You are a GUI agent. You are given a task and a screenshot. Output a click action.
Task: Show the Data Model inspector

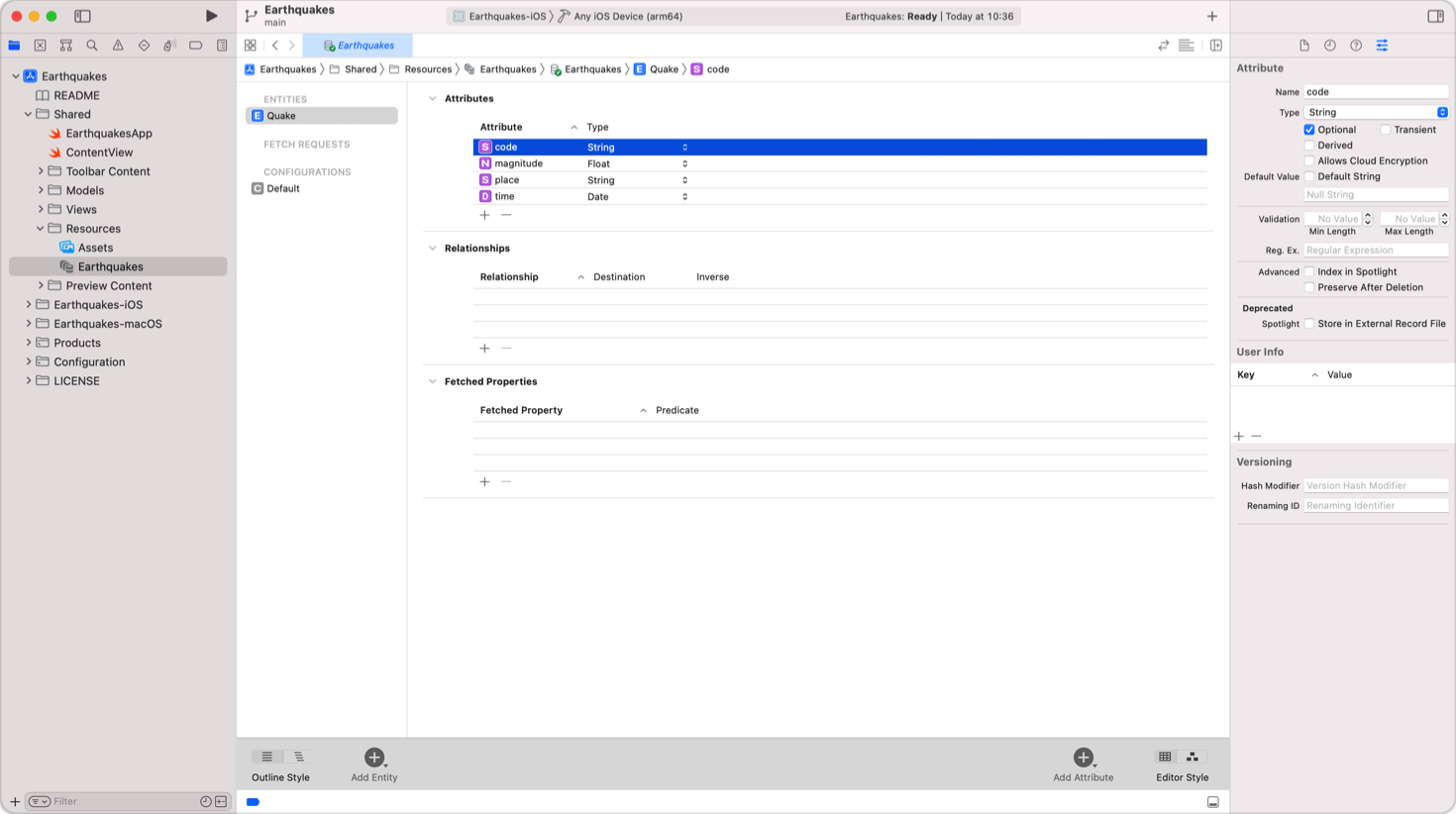(x=1382, y=46)
